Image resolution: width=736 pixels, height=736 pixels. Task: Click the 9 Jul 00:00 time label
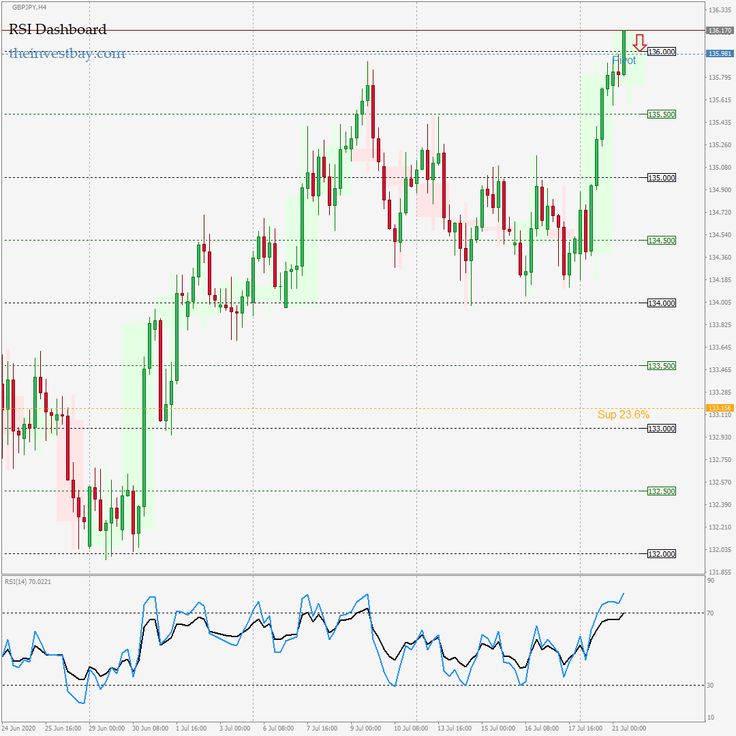pyautogui.click(x=366, y=728)
